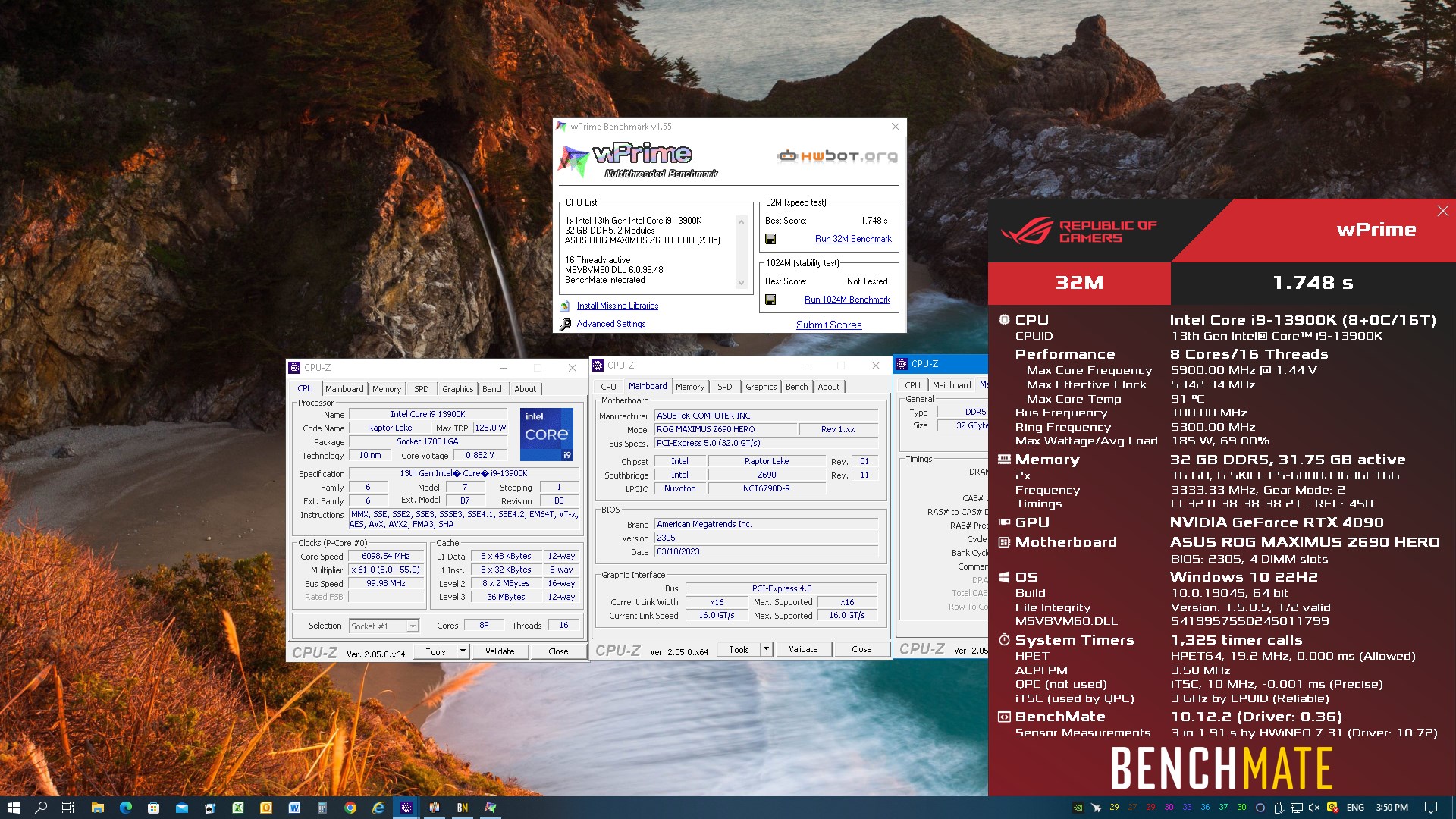Image resolution: width=1456 pixels, height=819 pixels.
Task: Open Calculator from the taskbar
Action: tap(322, 808)
